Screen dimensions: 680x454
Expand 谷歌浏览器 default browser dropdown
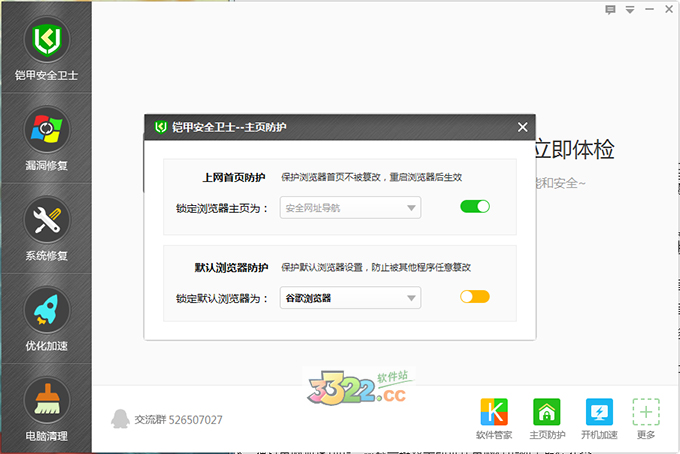(x=350, y=298)
